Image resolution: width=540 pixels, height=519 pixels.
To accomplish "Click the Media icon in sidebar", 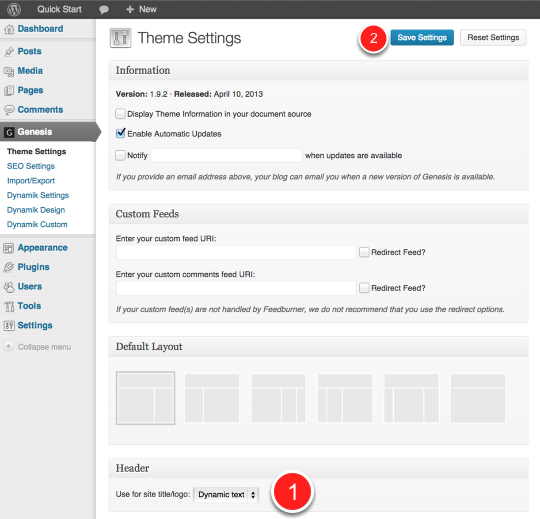I will pyautogui.click(x=9, y=71).
